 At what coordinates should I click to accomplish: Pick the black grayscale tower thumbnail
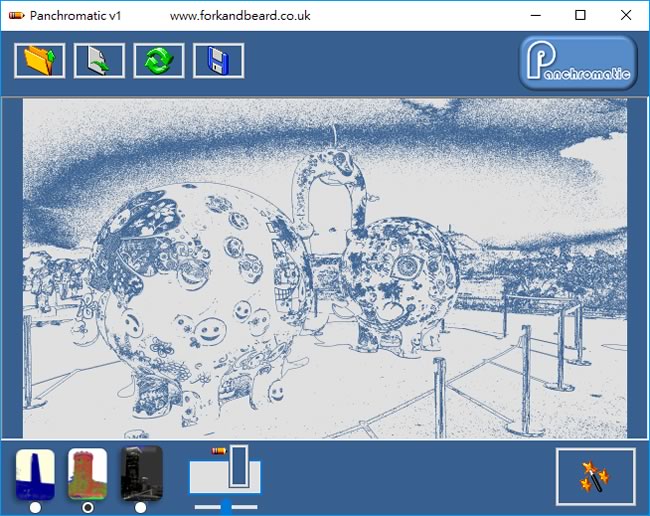[141, 474]
